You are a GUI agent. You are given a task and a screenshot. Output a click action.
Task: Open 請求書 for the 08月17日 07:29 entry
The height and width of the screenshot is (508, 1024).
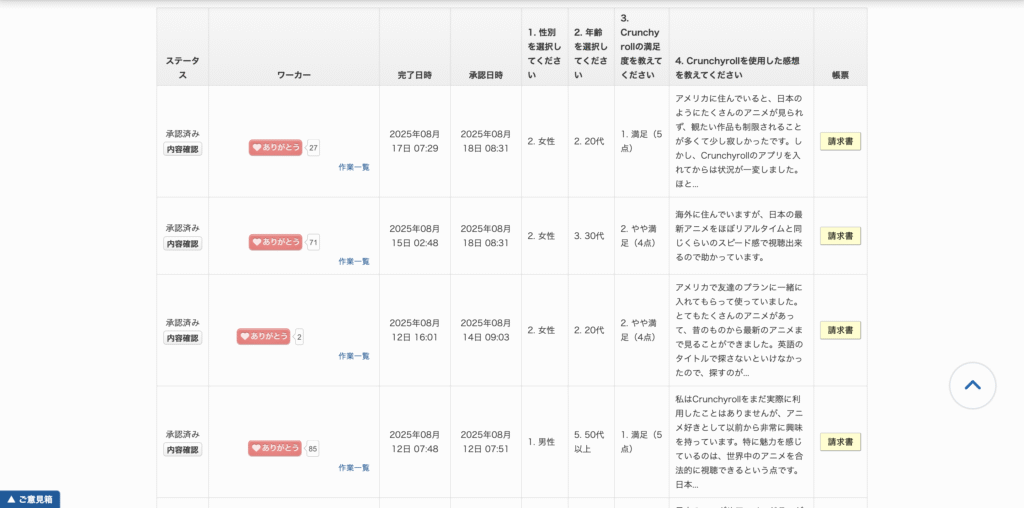[840, 141]
